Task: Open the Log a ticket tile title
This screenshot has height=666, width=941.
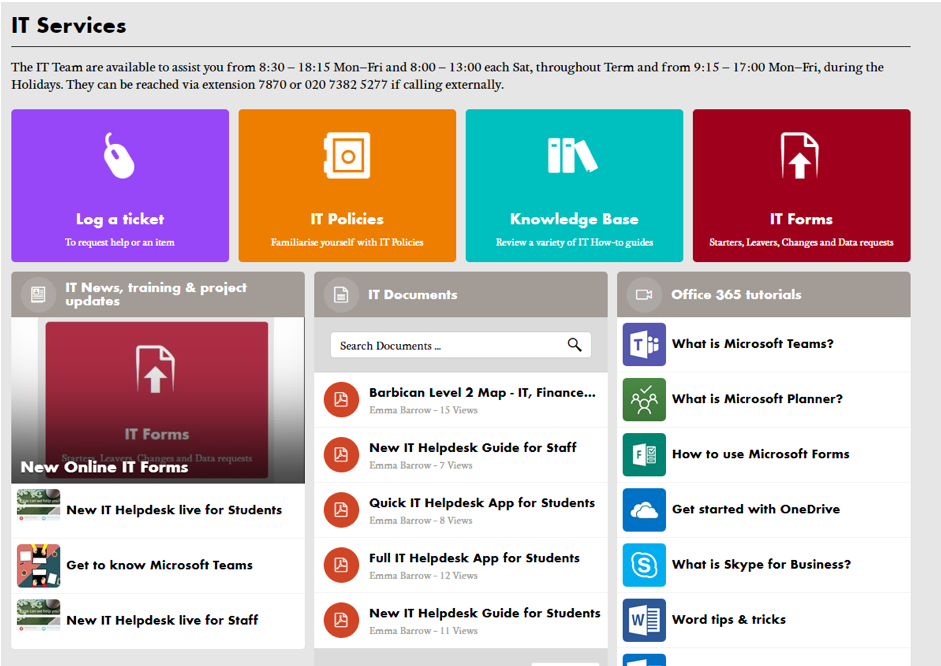Action: coord(120,219)
